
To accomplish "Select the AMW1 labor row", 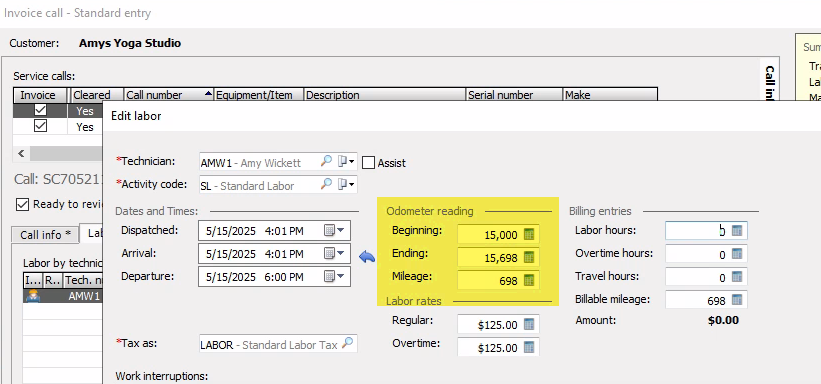I will [62, 296].
